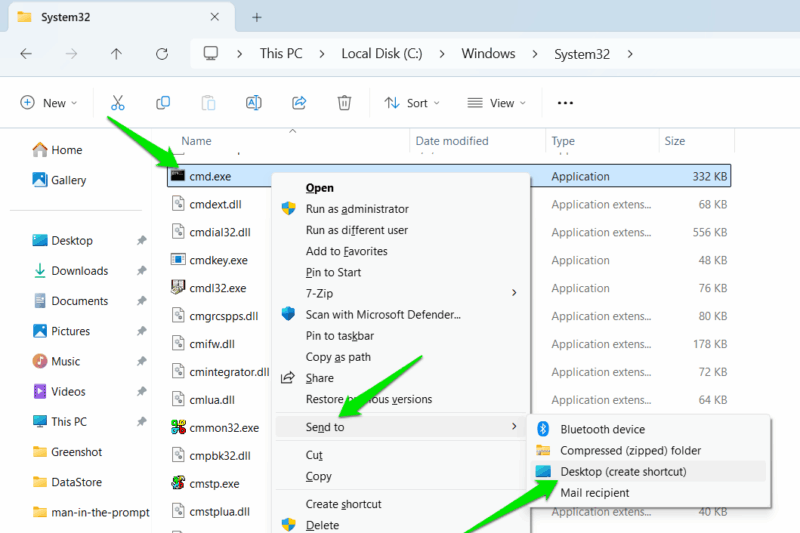The width and height of the screenshot is (800, 533).
Task: Select the cmmon32.exe file icon
Action: click(x=178, y=427)
